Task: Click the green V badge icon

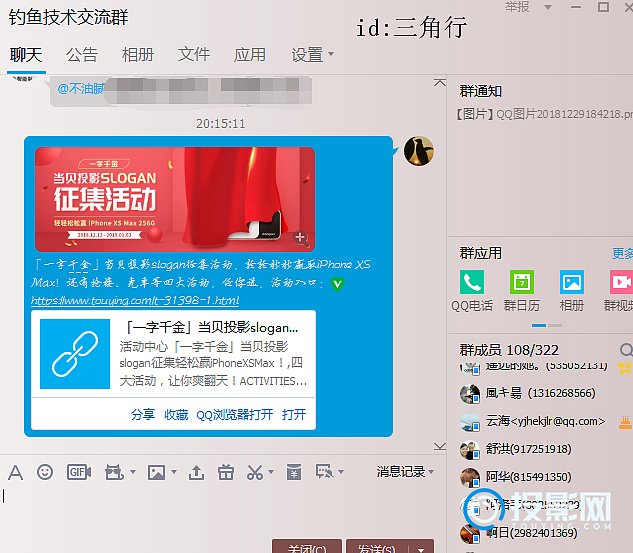Action: click(337, 284)
